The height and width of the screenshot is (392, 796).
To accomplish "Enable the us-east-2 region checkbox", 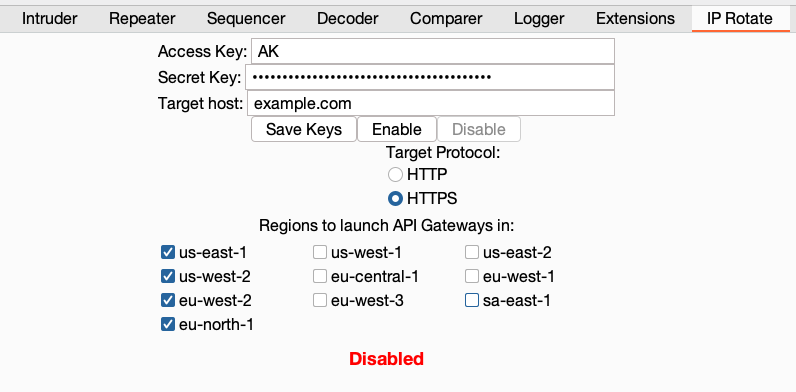I will [x=472, y=252].
